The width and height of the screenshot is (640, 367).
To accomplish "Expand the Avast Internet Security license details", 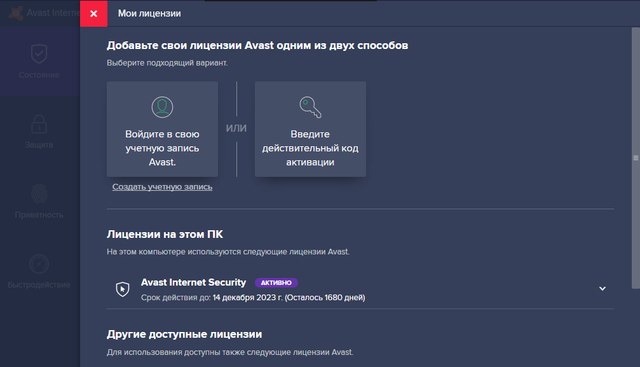I will [x=602, y=289].
